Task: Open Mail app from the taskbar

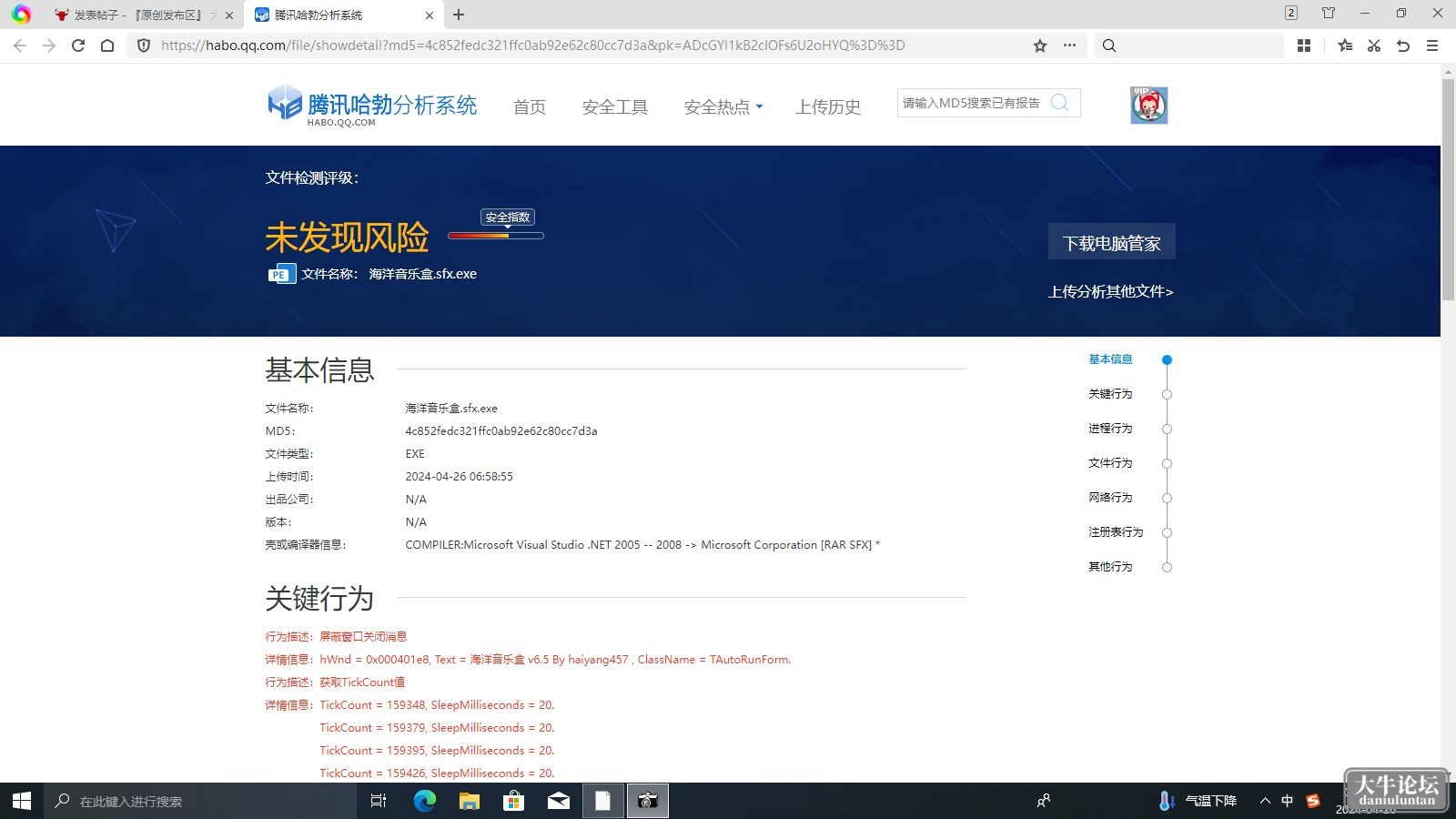Action: click(559, 801)
